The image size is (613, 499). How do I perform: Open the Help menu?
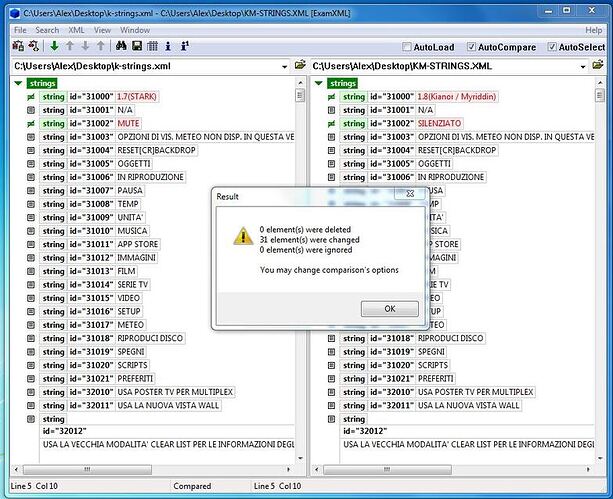coord(593,30)
